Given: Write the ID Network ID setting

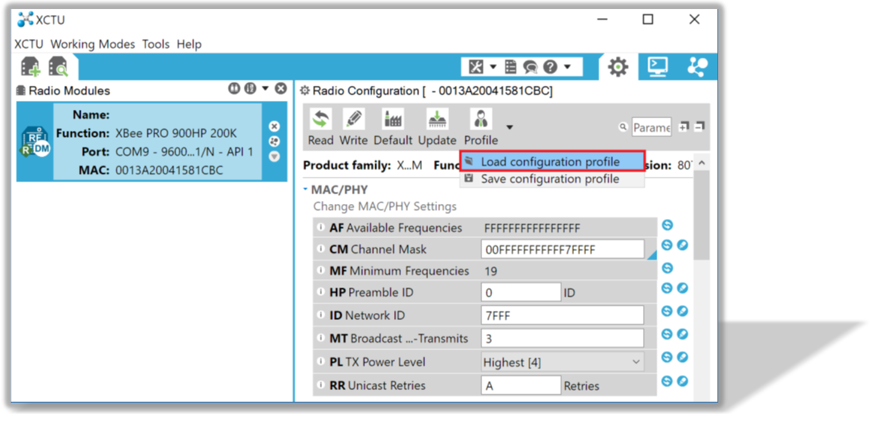Looking at the screenshot, I should [683, 311].
